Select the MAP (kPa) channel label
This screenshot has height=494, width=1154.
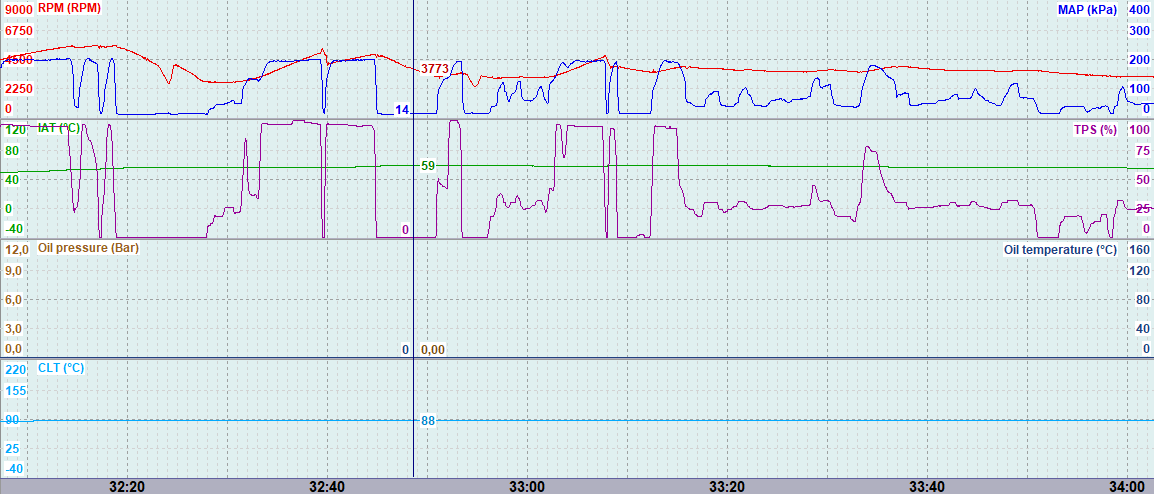pyautogui.click(x=1086, y=9)
